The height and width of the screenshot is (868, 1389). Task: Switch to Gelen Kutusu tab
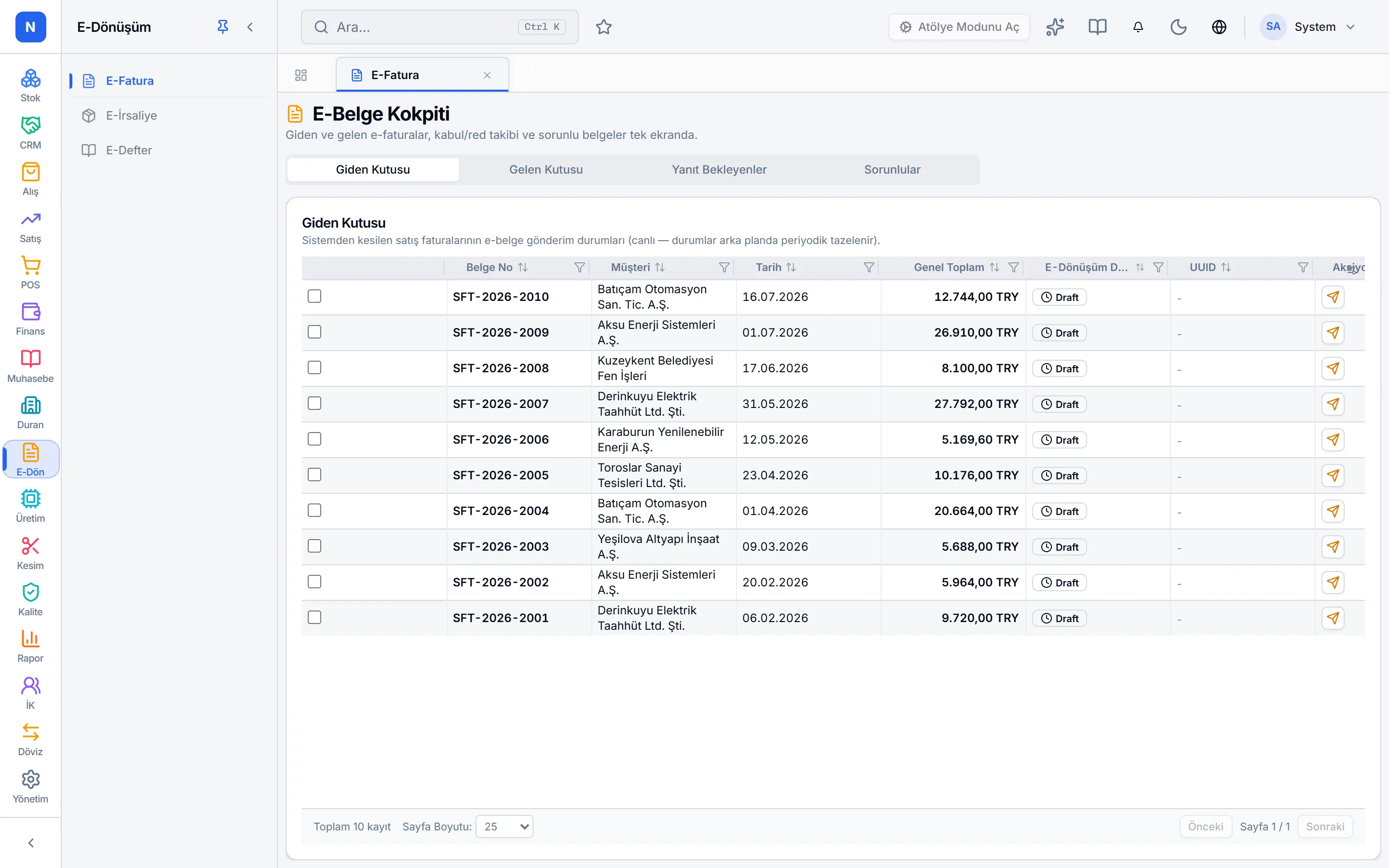(x=545, y=170)
